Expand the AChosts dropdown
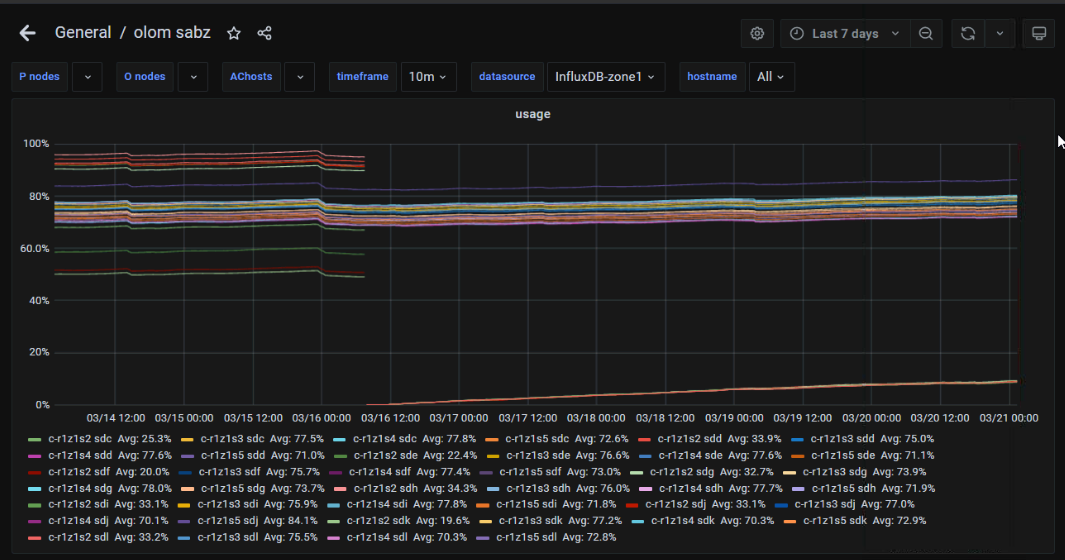1065x560 pixels. click(299, 77)
